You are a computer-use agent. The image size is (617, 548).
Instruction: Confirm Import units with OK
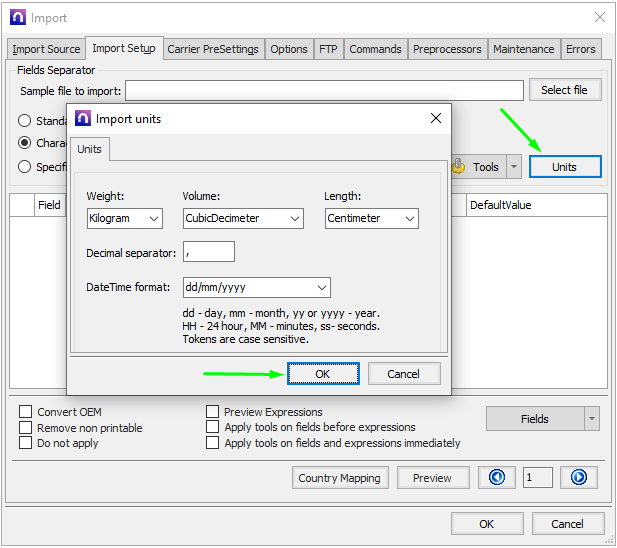click(x=322, y=373)
